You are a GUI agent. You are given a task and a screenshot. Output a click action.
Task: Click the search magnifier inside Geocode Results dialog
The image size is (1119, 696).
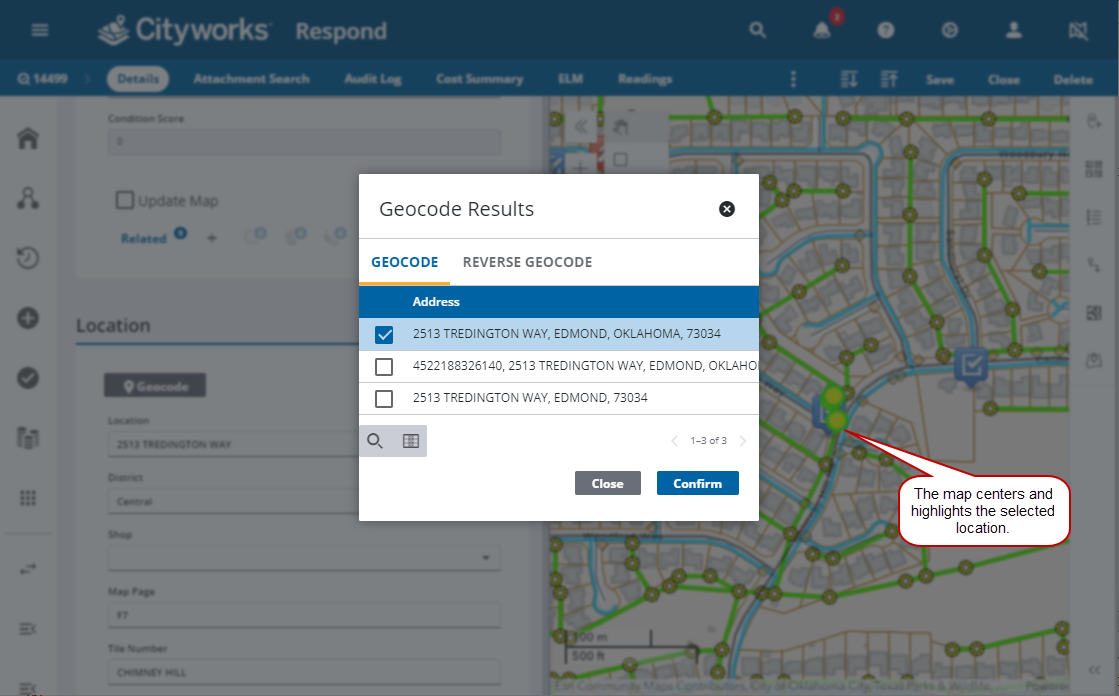pos(375,440)
